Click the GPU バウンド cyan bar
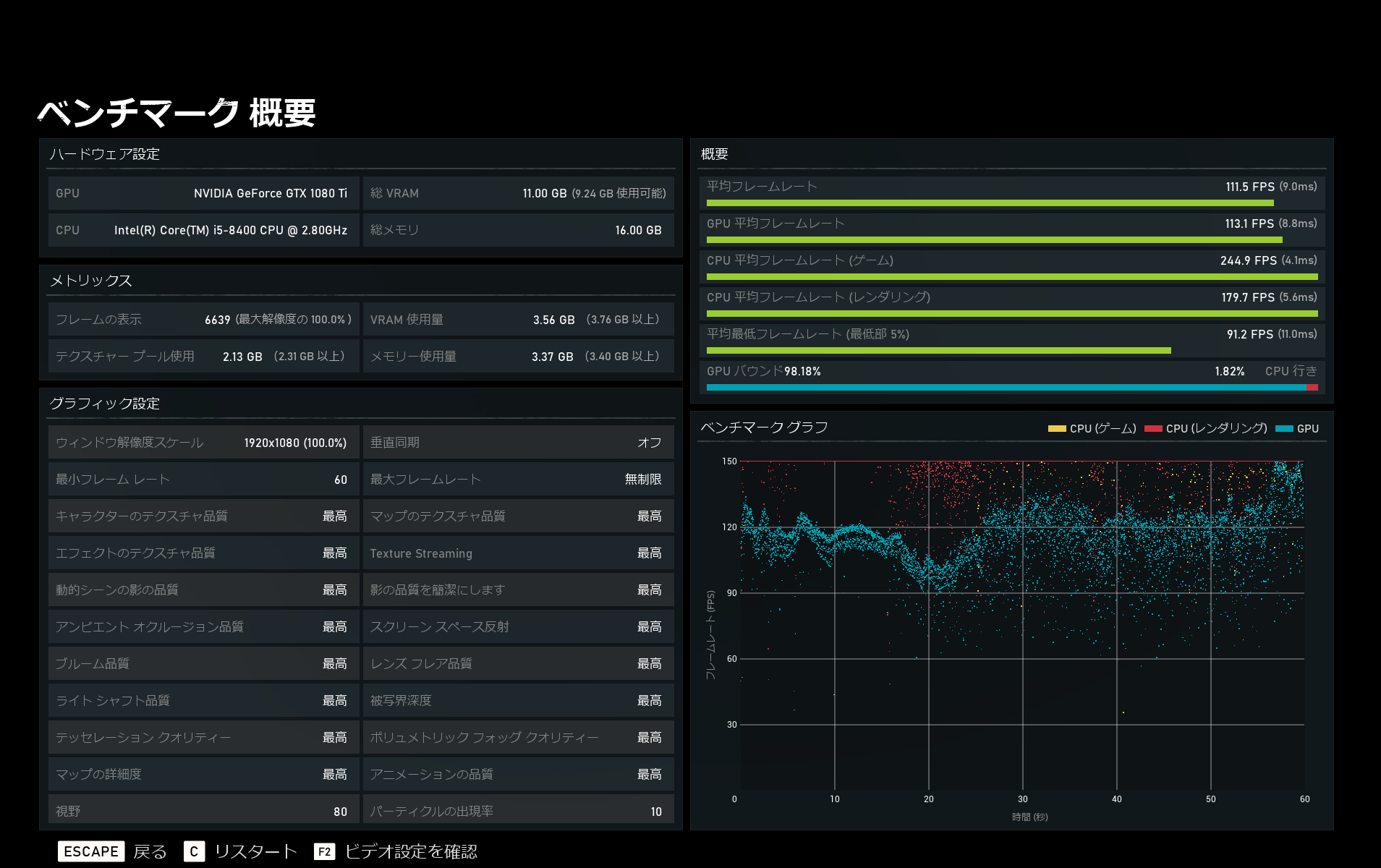The height and width of the screenshot is (868, 1381). [x=1006, y=388]
